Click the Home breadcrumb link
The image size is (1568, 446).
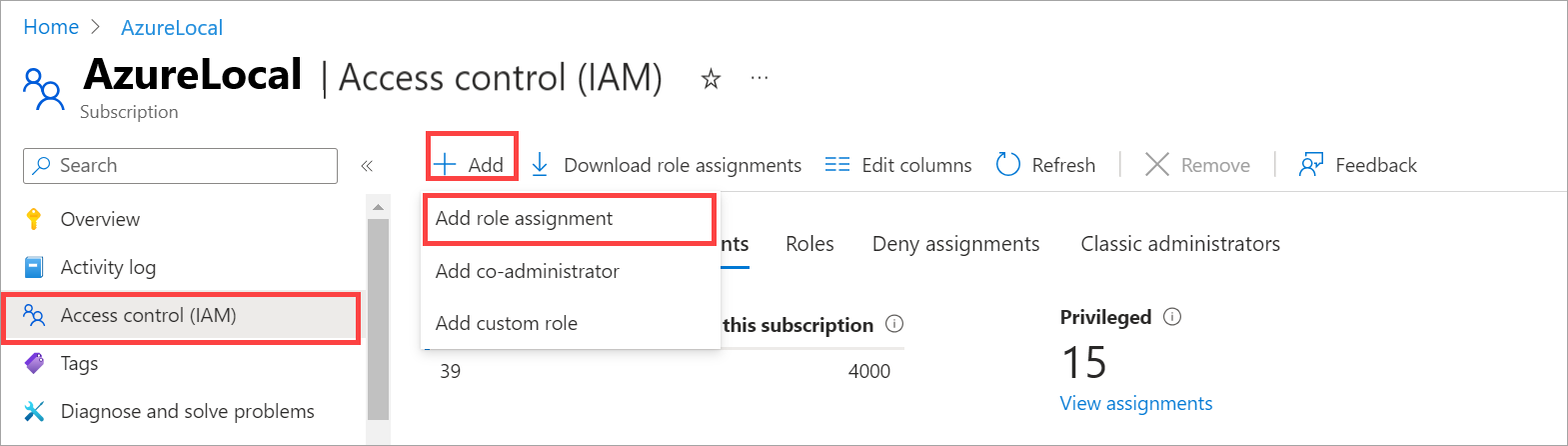click(x=51, y=27)
